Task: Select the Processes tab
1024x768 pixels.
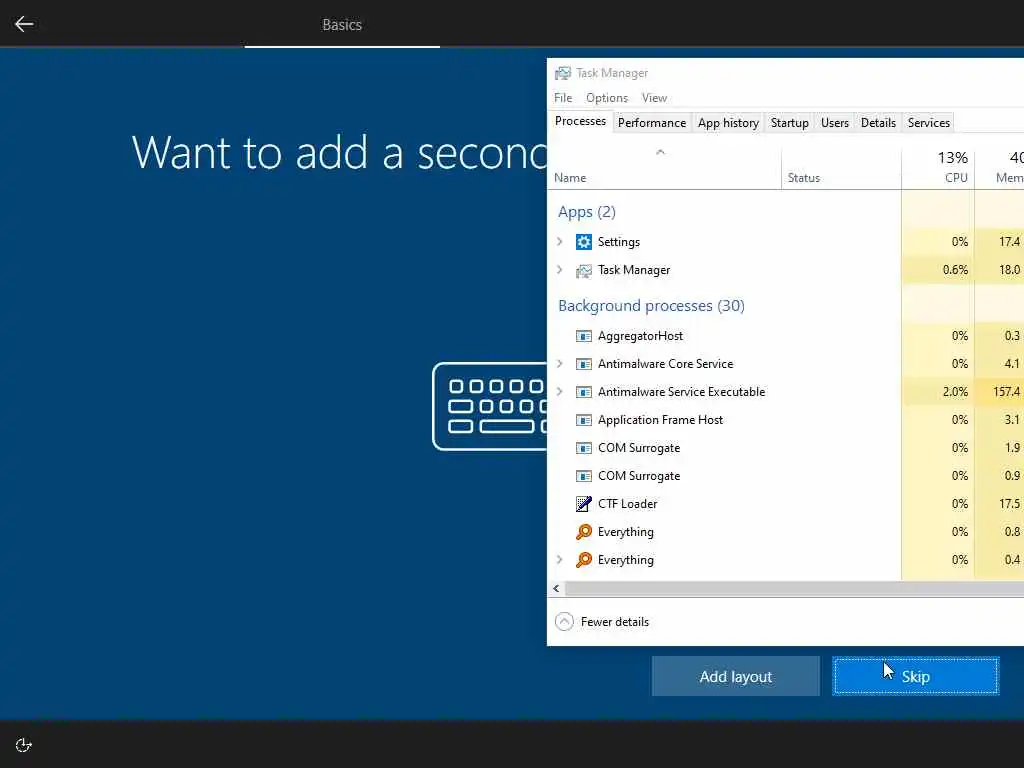Action: pyautogui.click(x=580, y=121)
